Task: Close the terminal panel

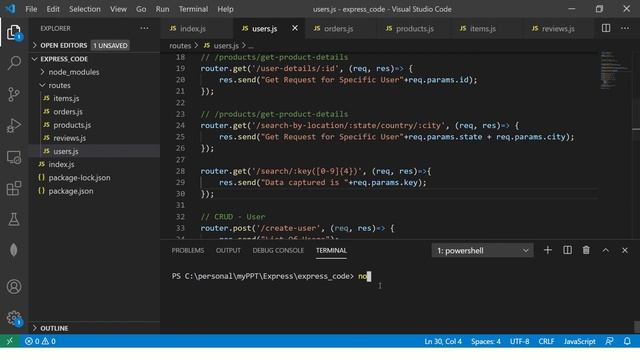Action: [625, 250]
